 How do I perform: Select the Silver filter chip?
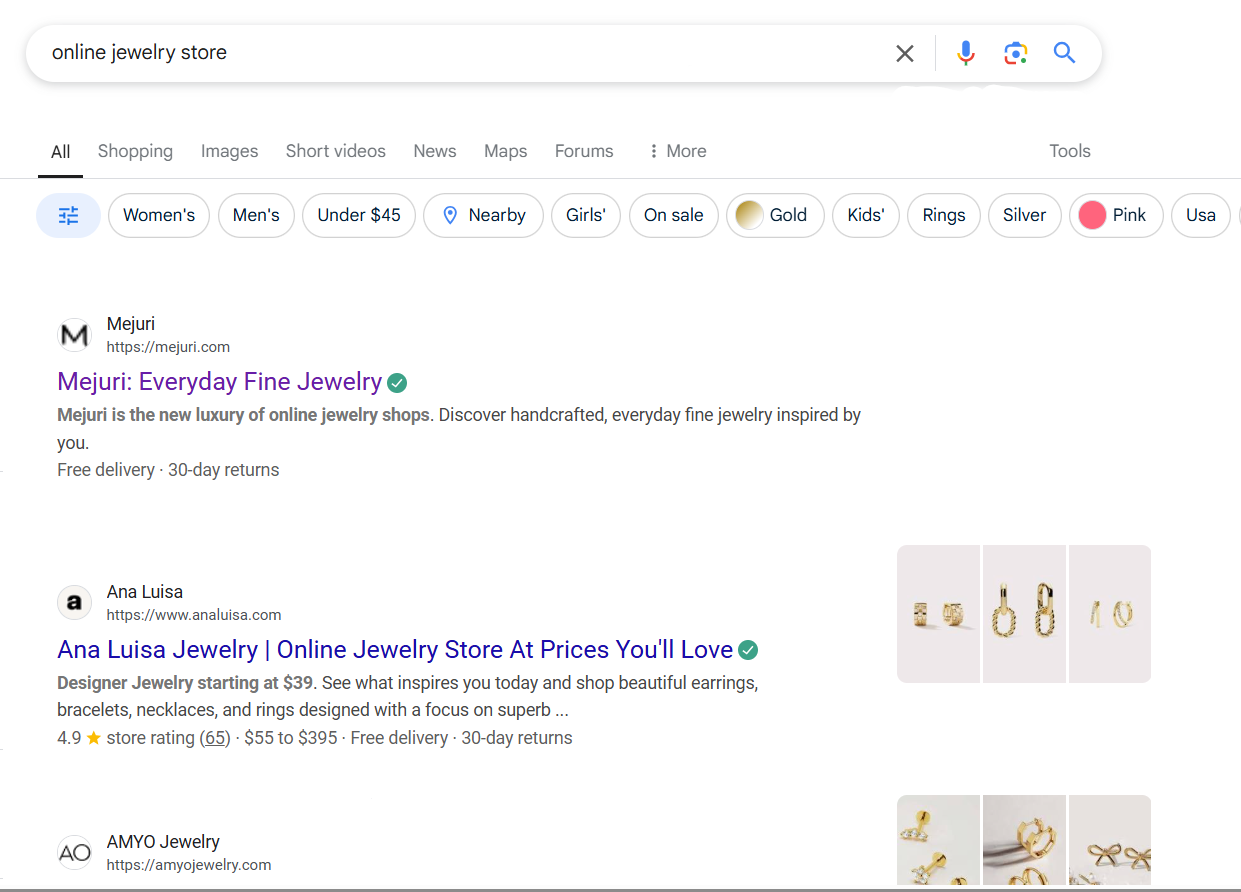point(1025,215)
